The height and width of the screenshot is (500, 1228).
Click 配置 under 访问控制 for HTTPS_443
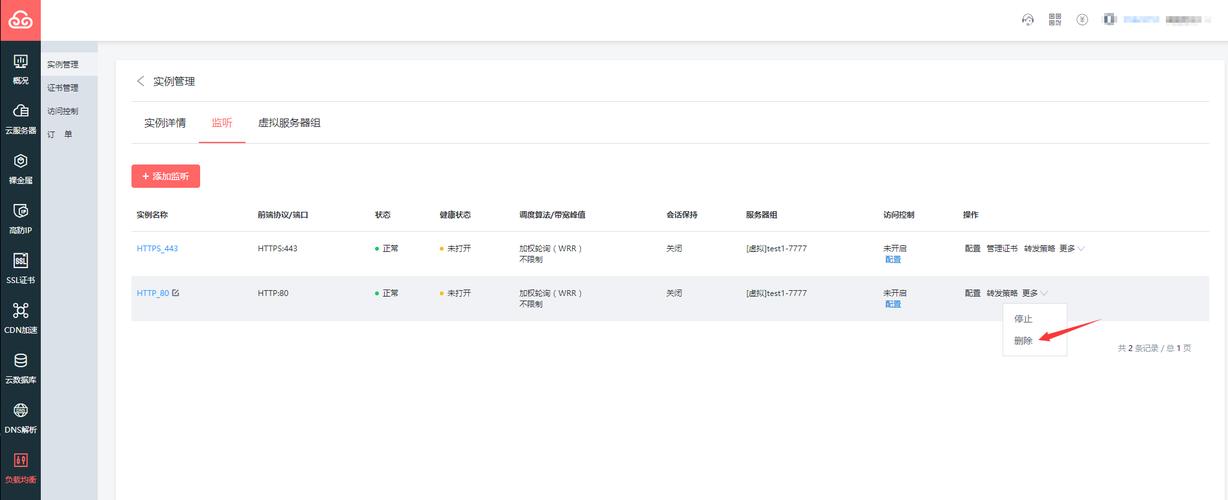pos(892,259)
